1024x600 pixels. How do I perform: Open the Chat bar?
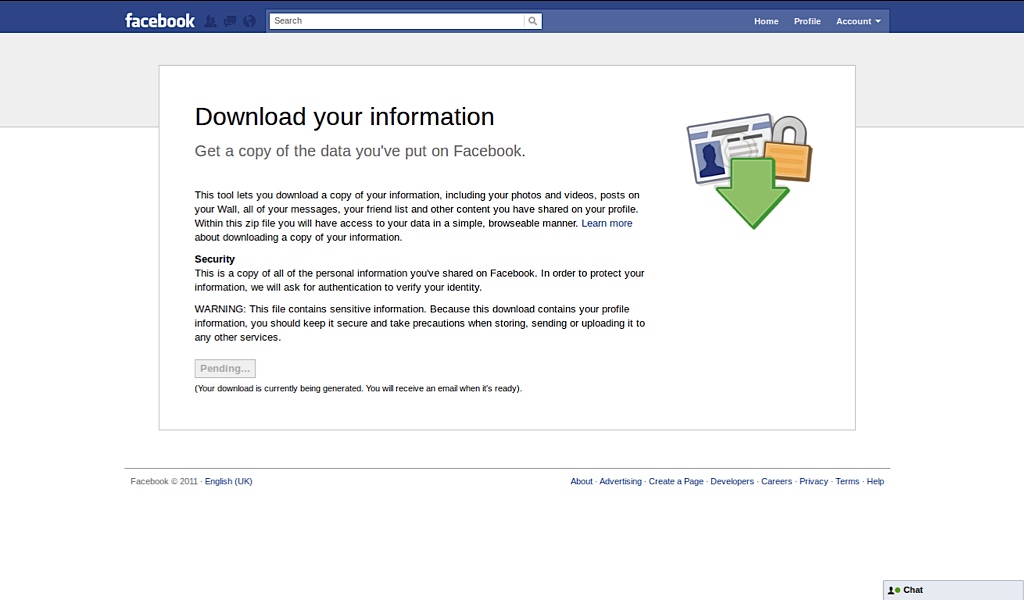(x=953, y=590)
